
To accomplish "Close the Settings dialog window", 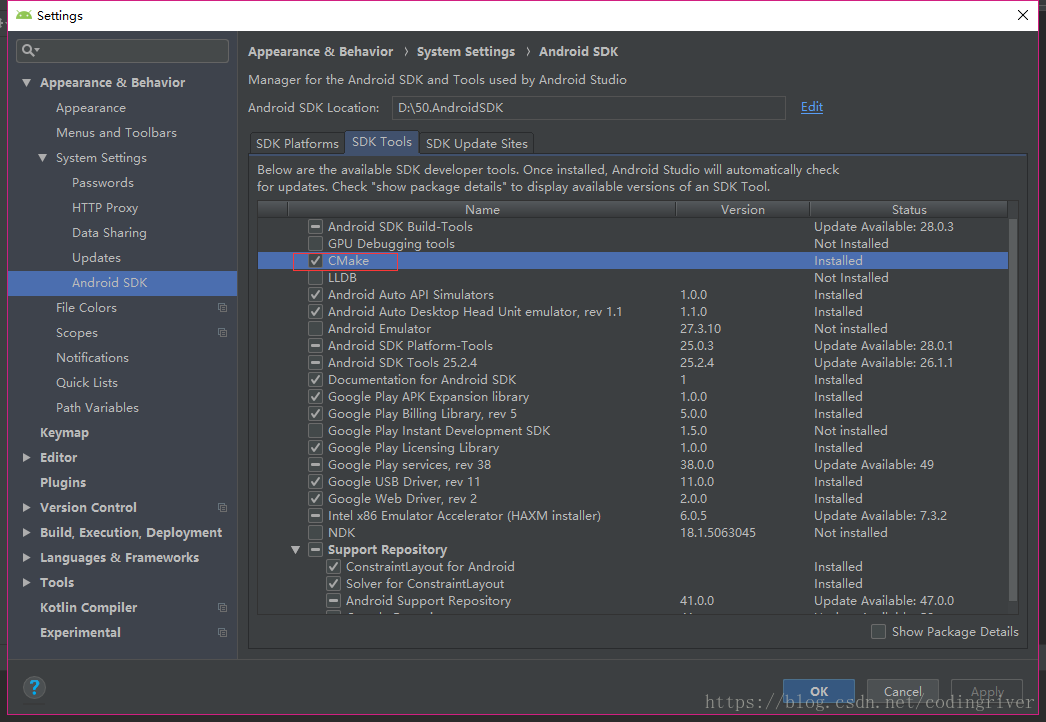I will (1023, 15).
